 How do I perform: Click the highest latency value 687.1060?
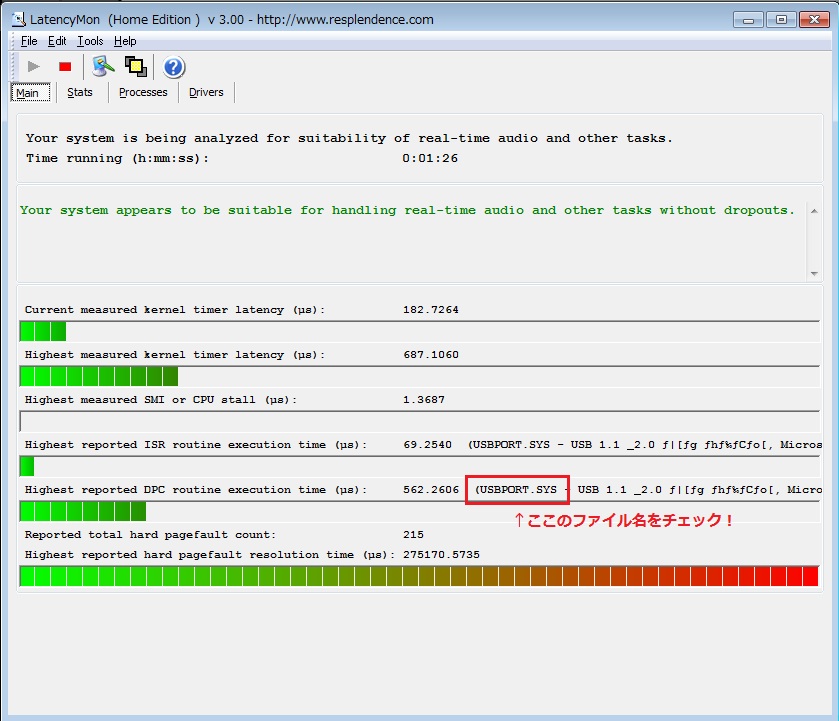point(431,355)
